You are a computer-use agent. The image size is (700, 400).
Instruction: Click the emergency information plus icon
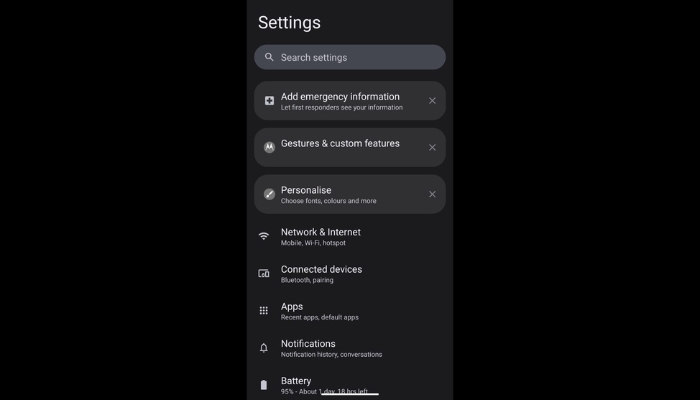click(x=269, y=101)
